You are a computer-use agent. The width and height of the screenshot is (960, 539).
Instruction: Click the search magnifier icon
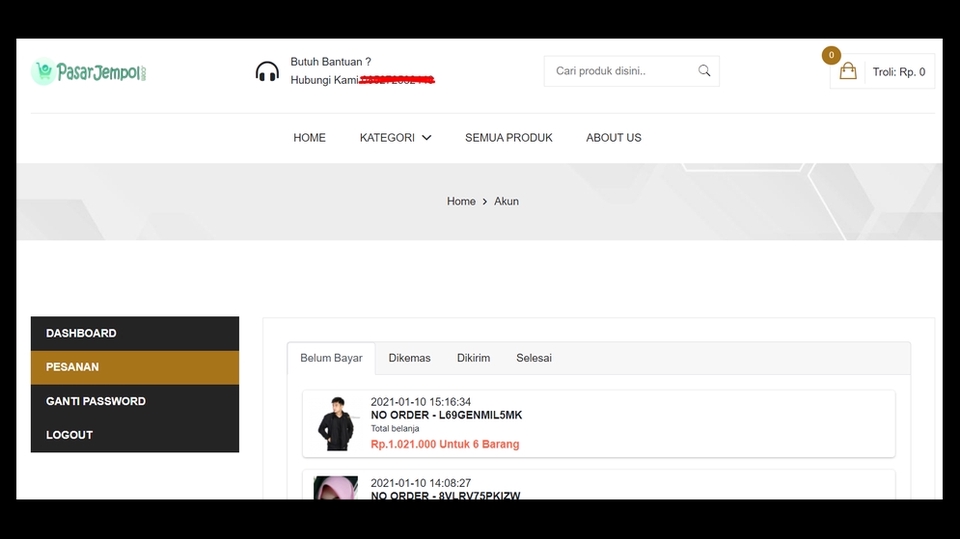click(704, 71)
